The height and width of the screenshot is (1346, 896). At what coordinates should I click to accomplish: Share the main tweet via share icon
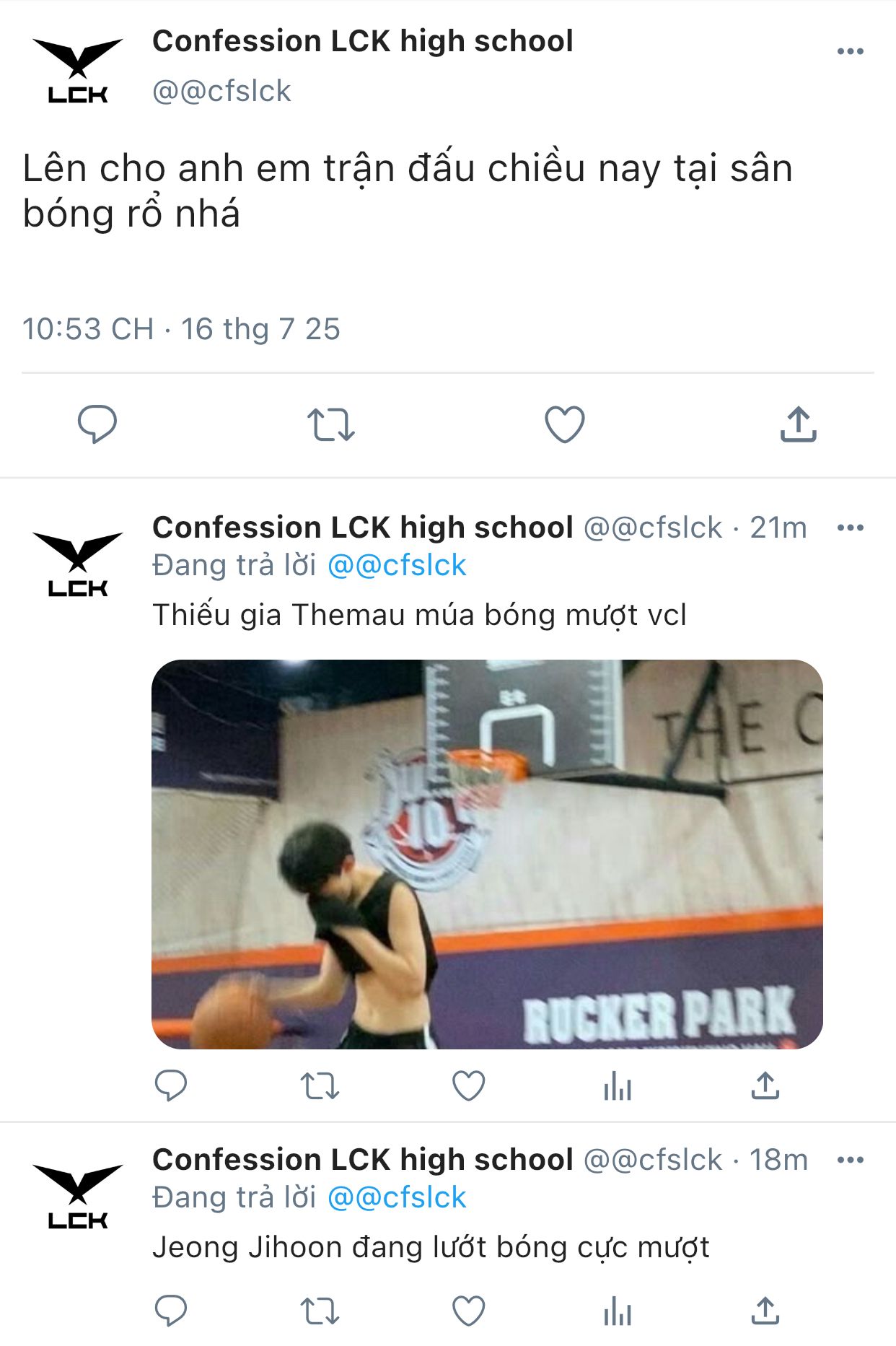pos(798,424)
